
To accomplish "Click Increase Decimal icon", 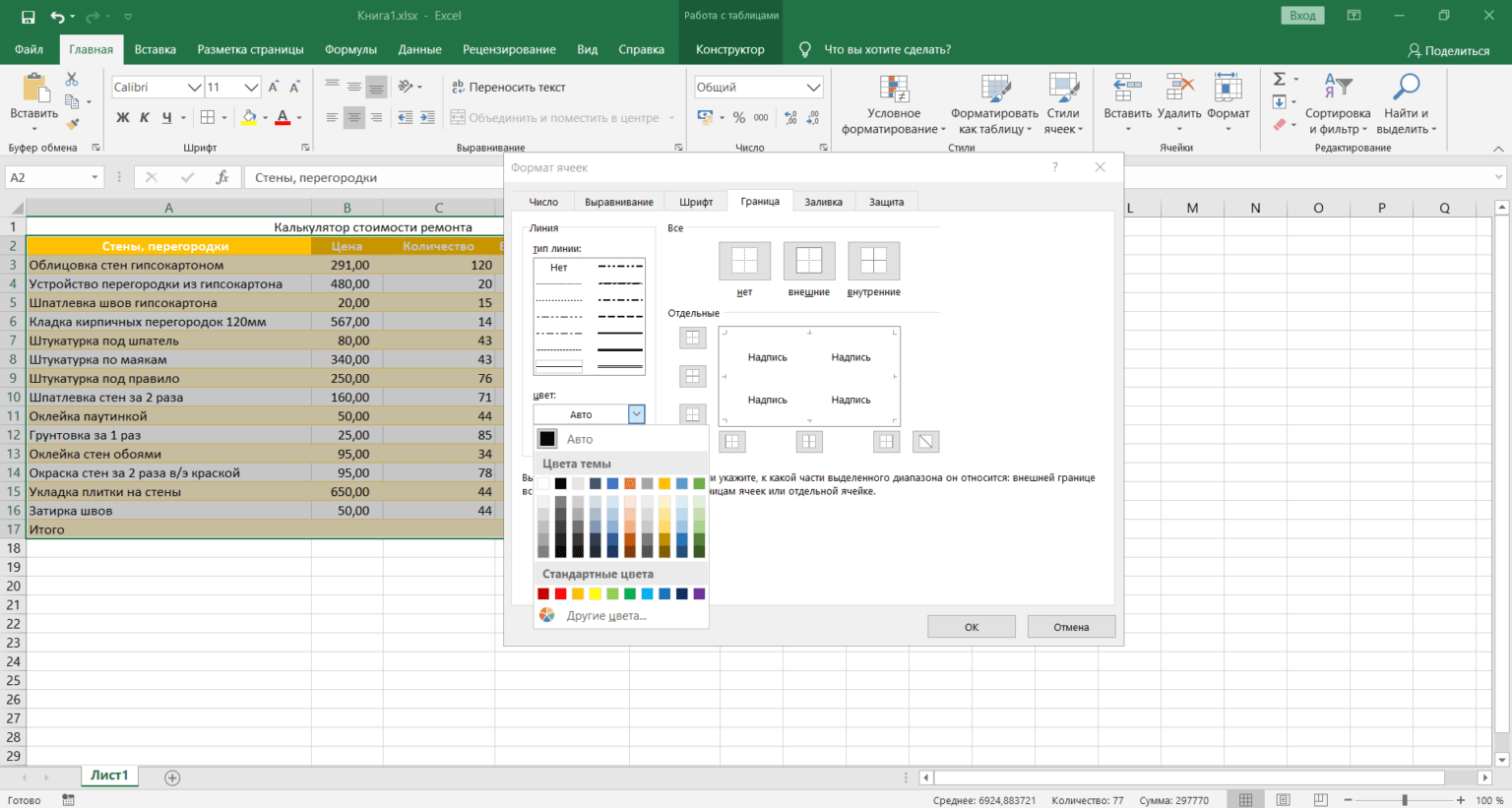I will tap(790, 117).
